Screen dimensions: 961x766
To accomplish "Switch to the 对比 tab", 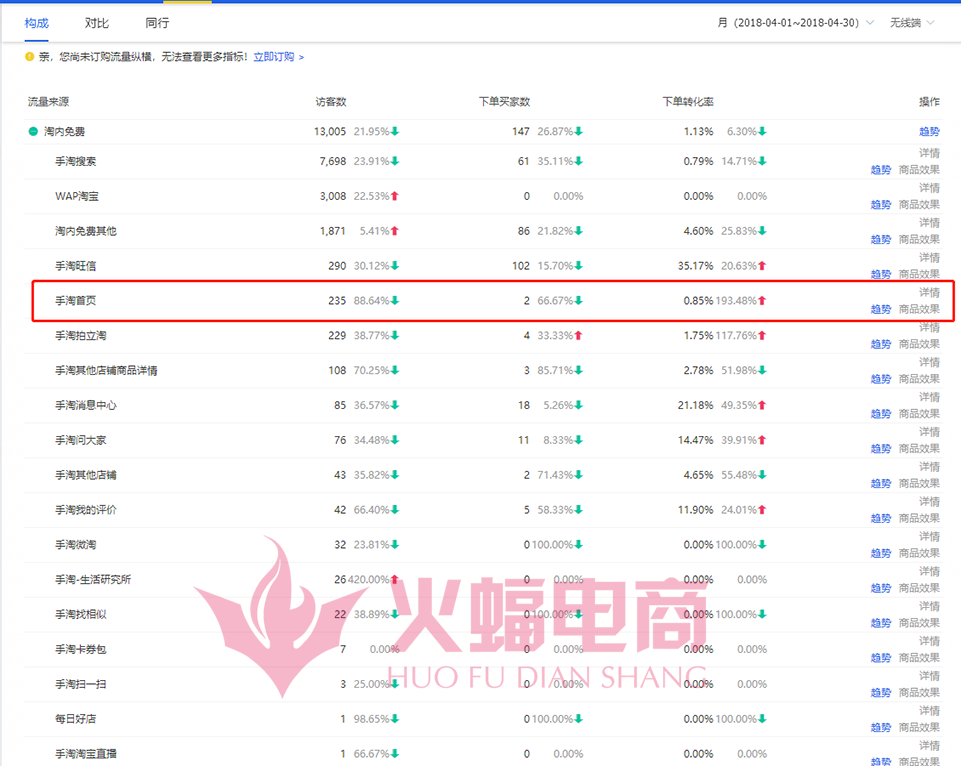I will 97,23.
